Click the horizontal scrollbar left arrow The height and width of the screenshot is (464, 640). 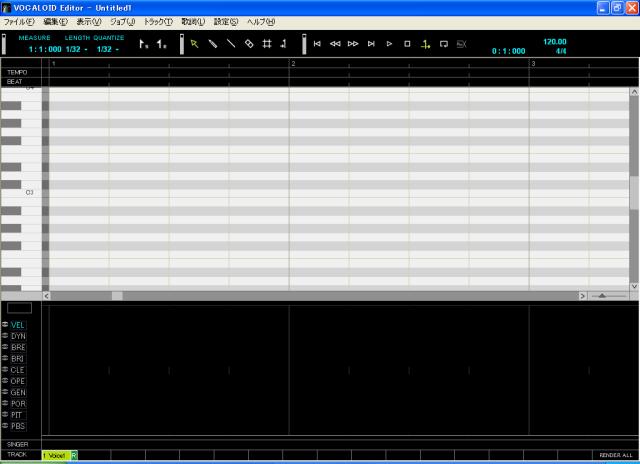click(46, 296)
